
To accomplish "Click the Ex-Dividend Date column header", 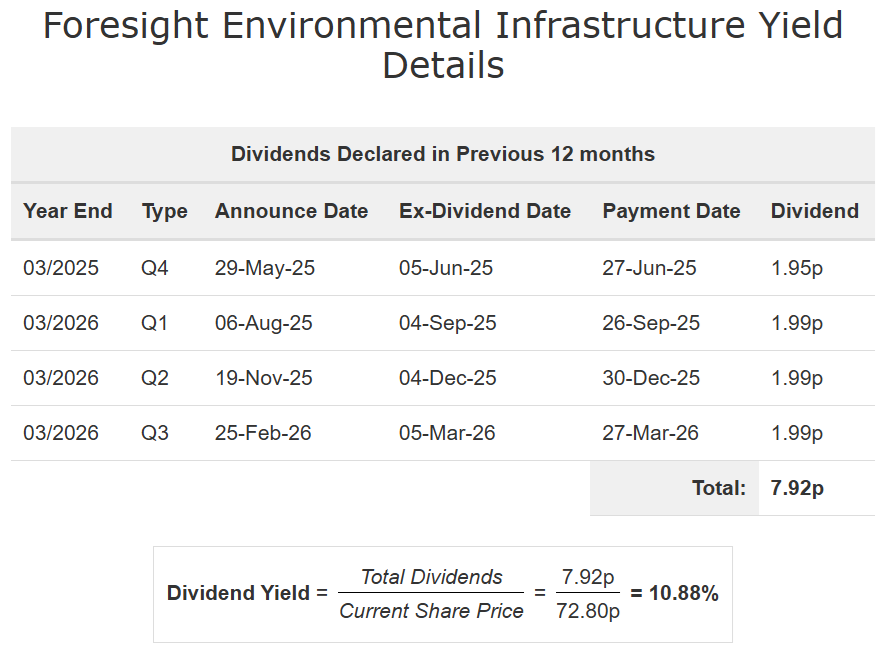I will pyautogui.click(x=485, y=211).
